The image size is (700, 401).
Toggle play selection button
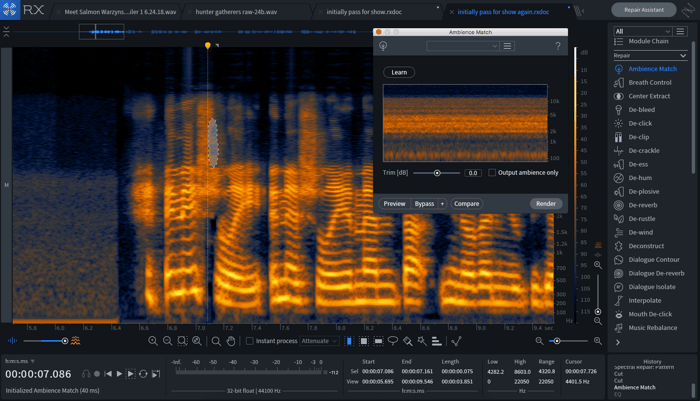[130, 374]
